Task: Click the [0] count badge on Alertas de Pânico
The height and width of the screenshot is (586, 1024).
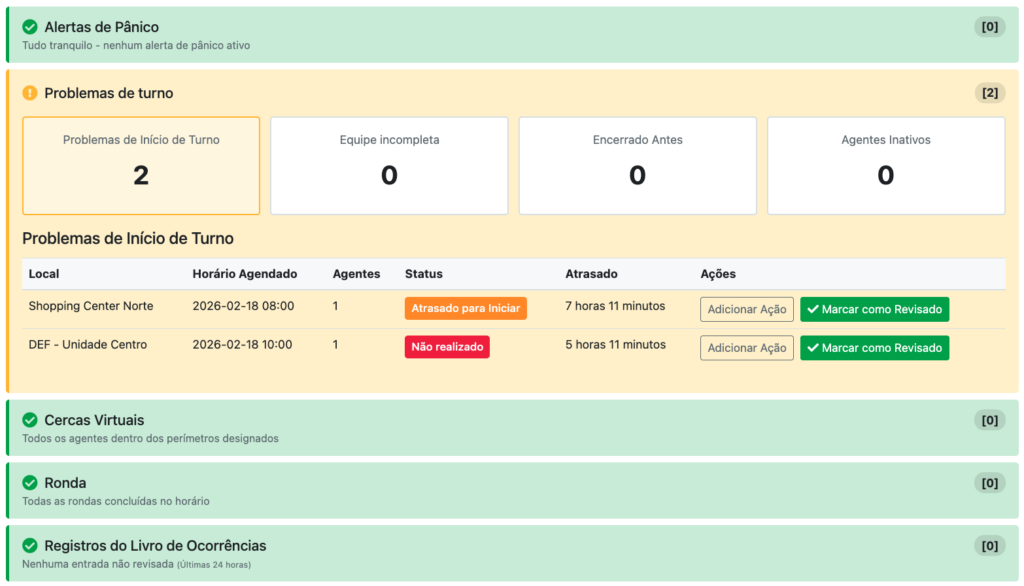Action: point(989,27)
